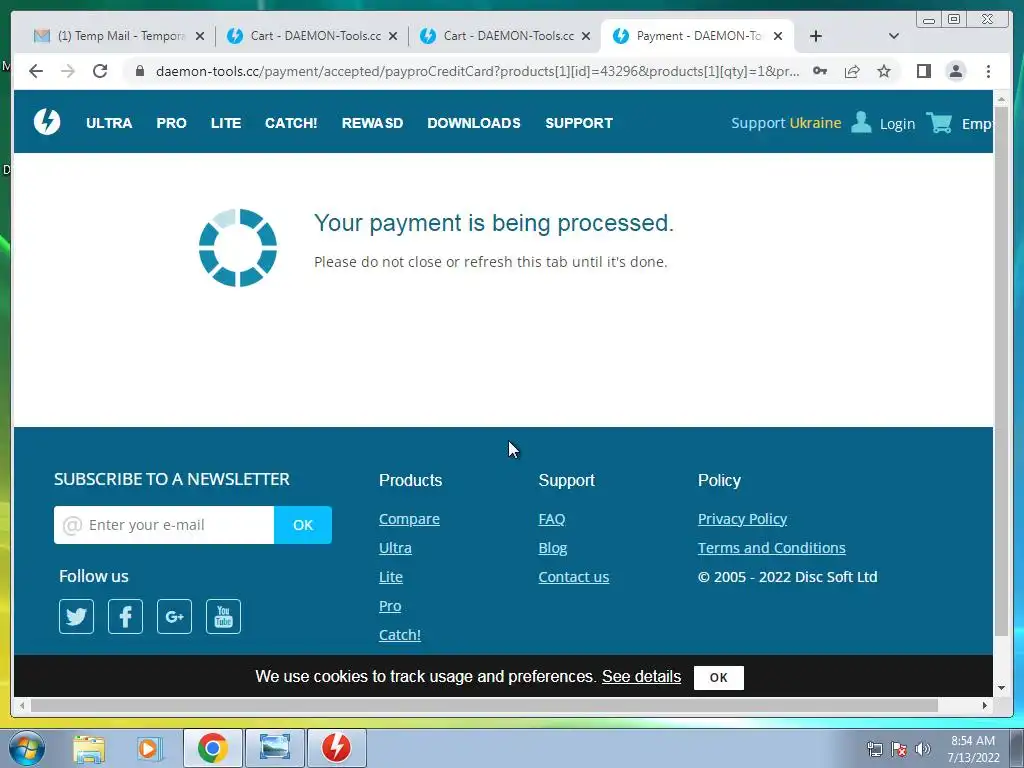Click Support Ukraine link

[x=786, y=123]
